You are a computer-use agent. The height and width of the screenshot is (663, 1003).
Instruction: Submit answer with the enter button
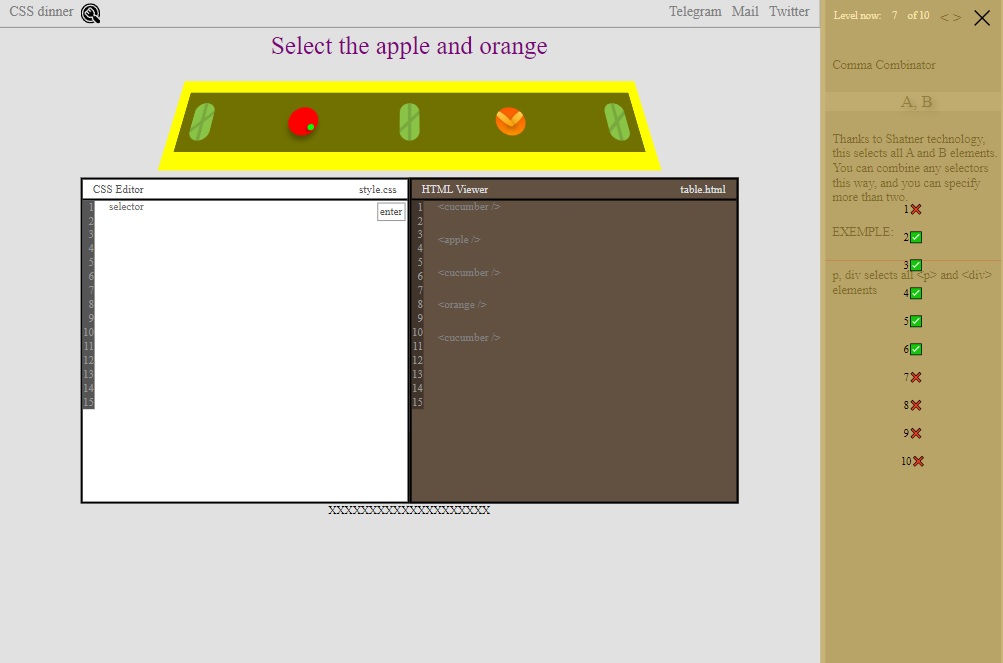tap(391, 212)
